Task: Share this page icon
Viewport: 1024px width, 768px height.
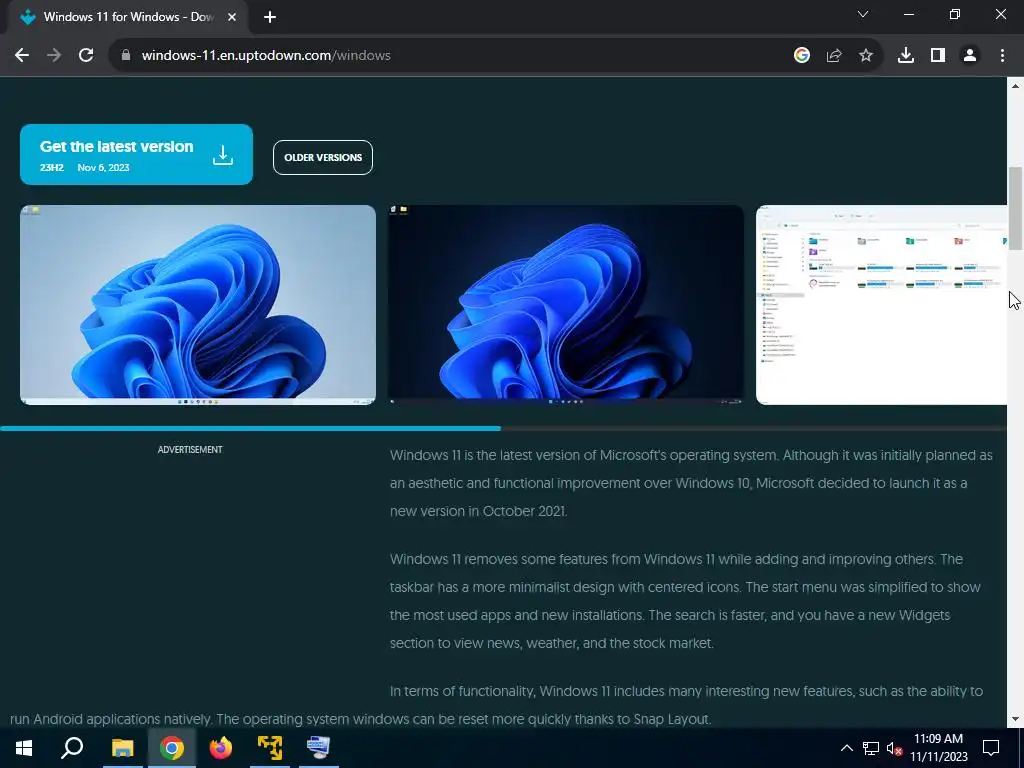Action: click(834, 56)
